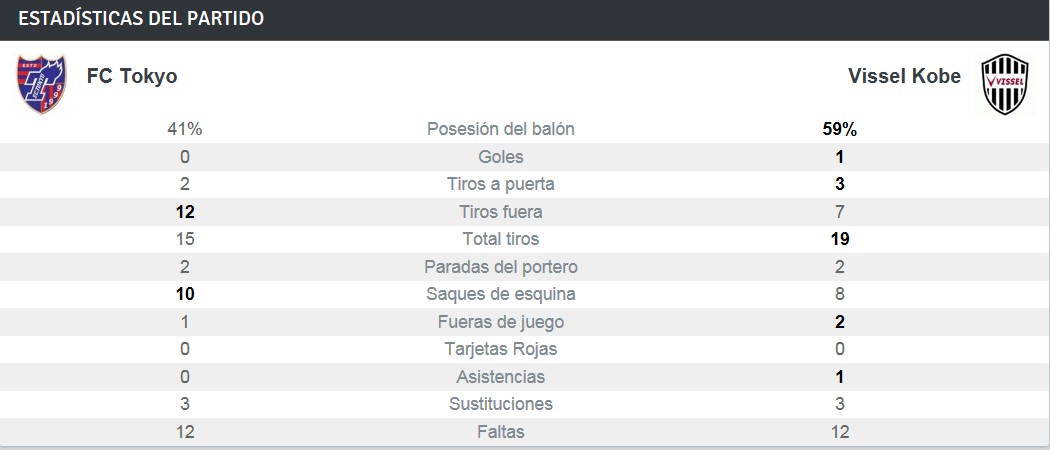Click Vissel Kobe's 59% possession value
1050x450 pixels.
click(x=839, y=129)
